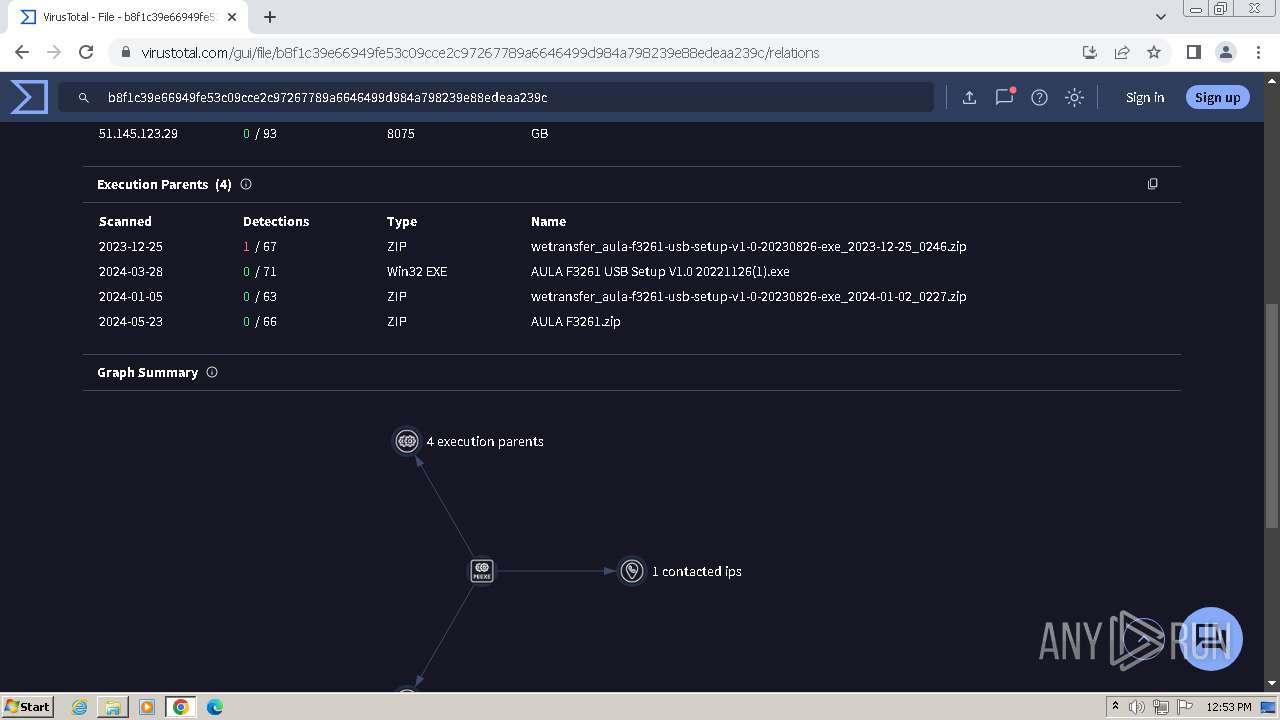
Task: Click the '1 contacted ips' label
Action: pos(697,571)
